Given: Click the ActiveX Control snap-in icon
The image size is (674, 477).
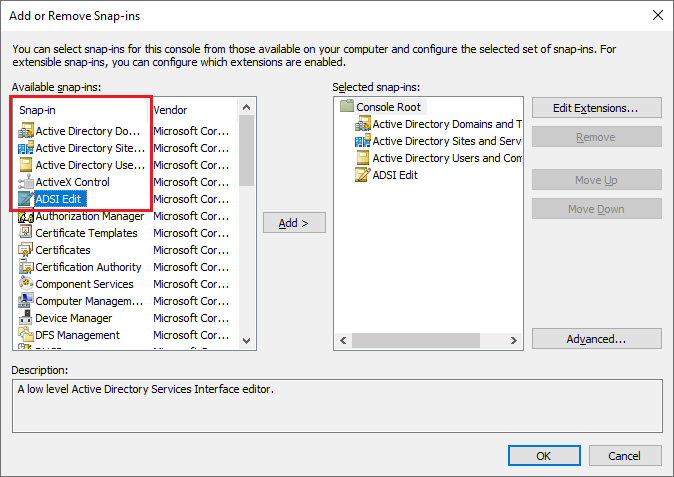Looking at the screenshot, I should click(x=26, y=182).
